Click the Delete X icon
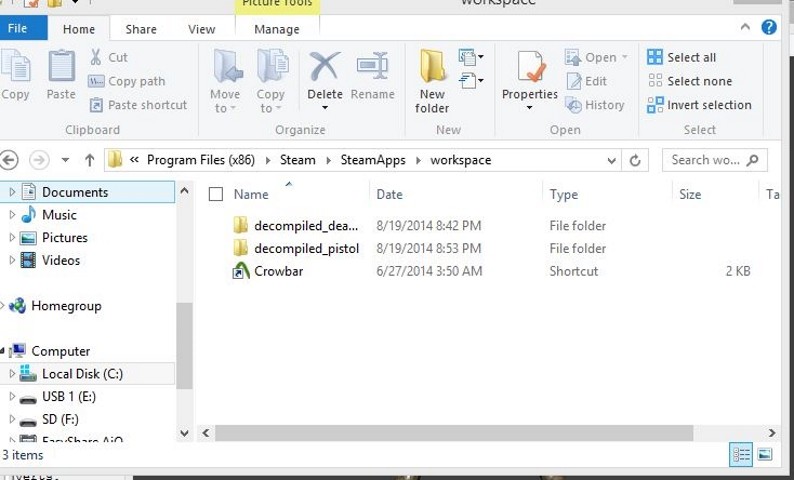This screenshot has height=480, width=794. (325, 66)
